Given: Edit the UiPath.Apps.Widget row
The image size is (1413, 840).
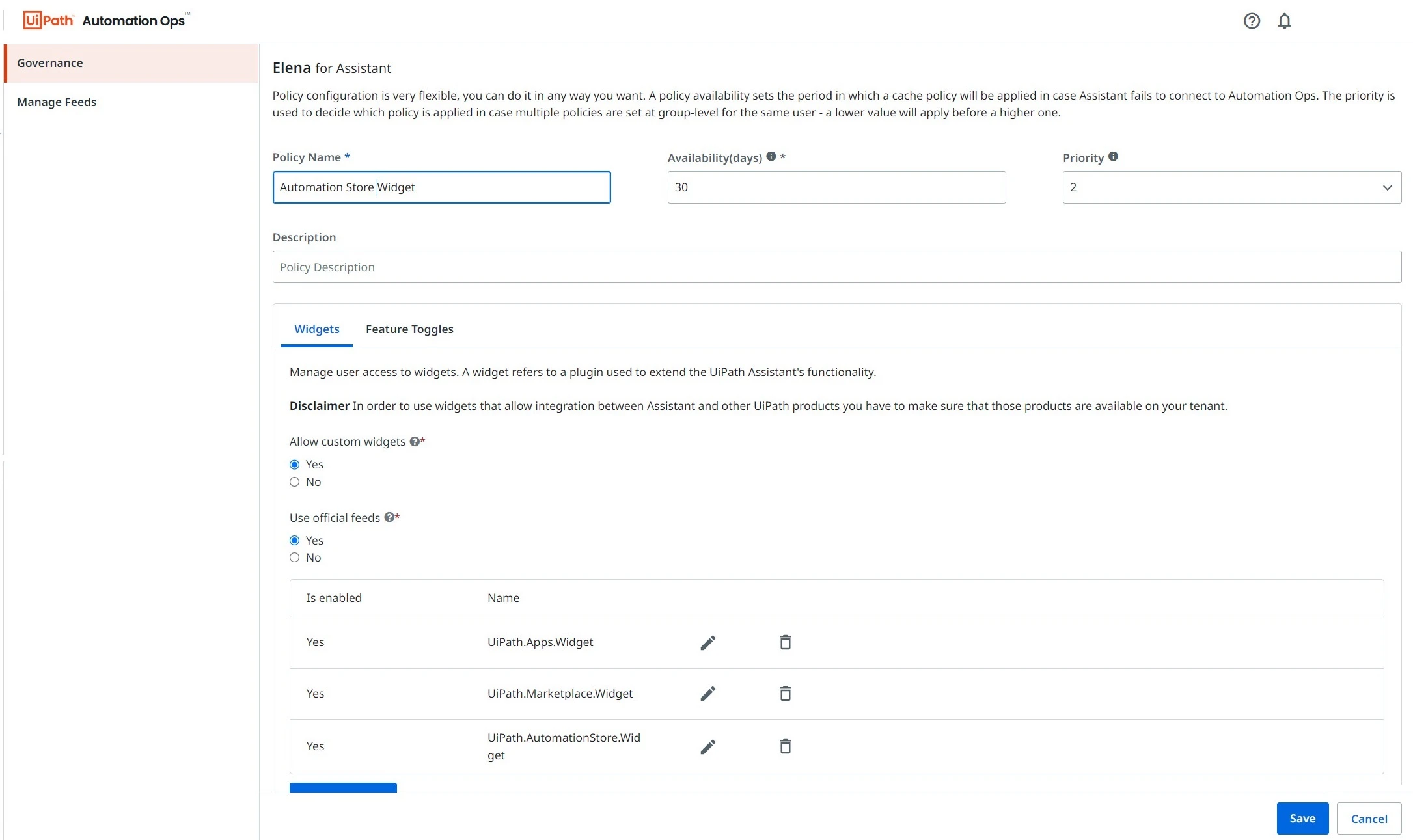Looking at the screenshot, I should tap(708, 643).
